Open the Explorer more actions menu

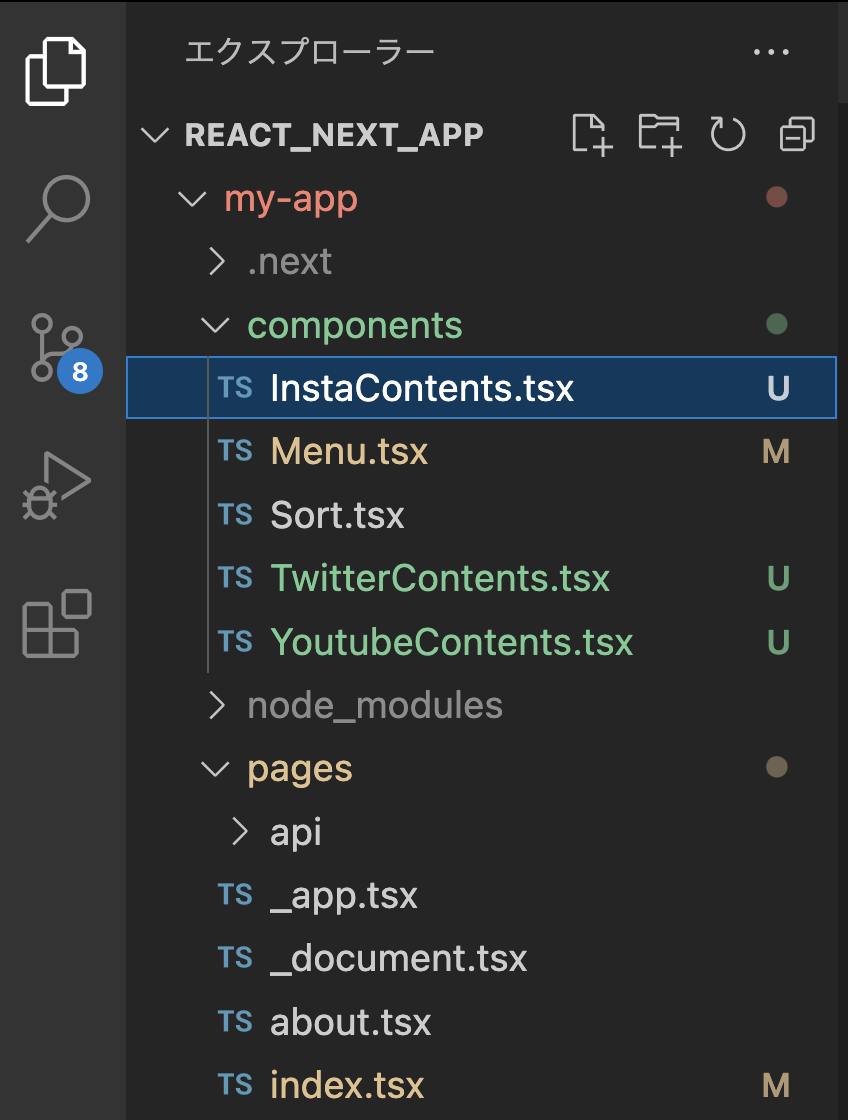click(x=771, y=52)
